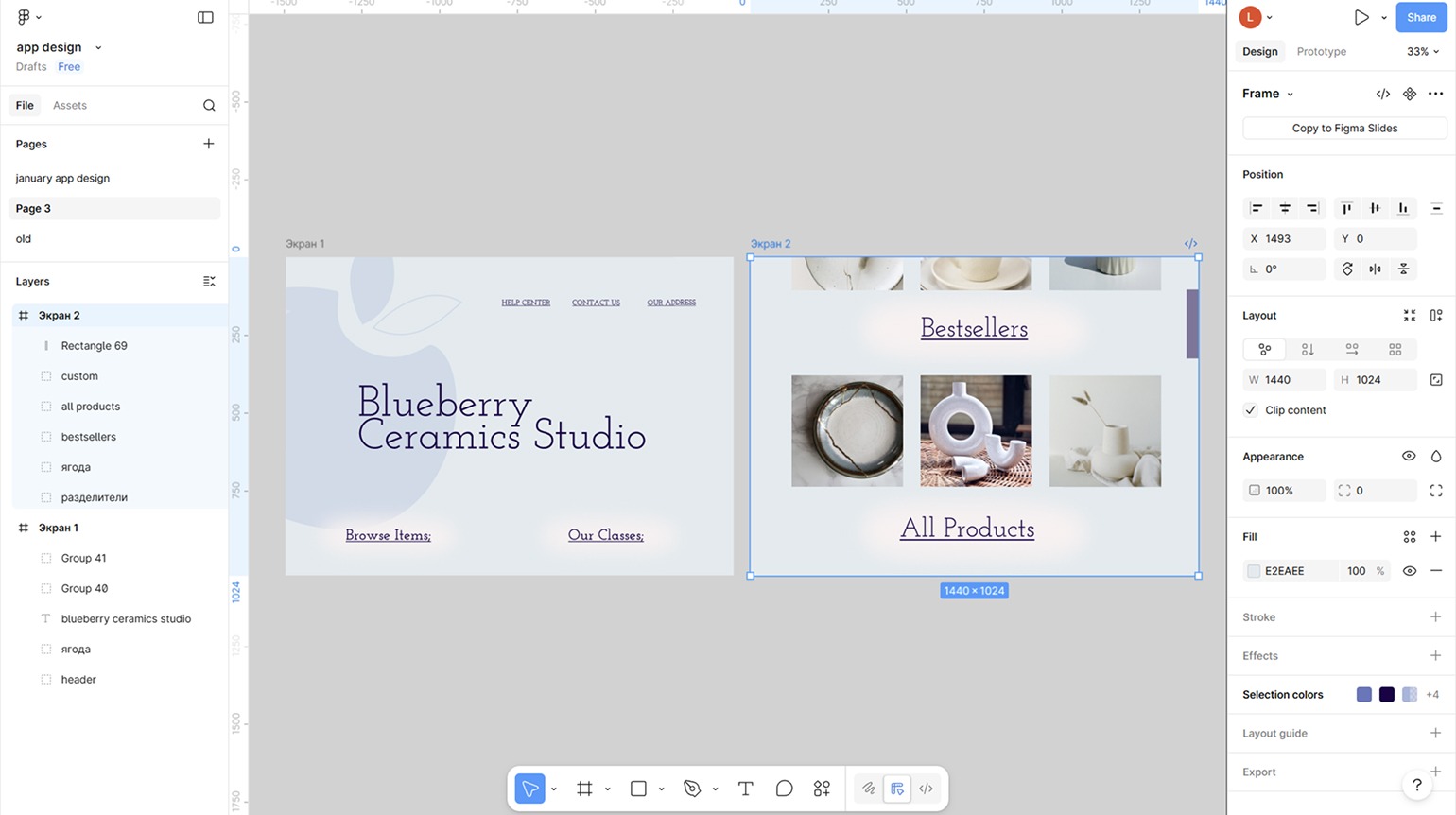Image resolution: width=1456 pixels, height=815 pixels.
Task: Toggle the sidebar collapse icon
Action: pyautogui.click(x=205, y=17)
